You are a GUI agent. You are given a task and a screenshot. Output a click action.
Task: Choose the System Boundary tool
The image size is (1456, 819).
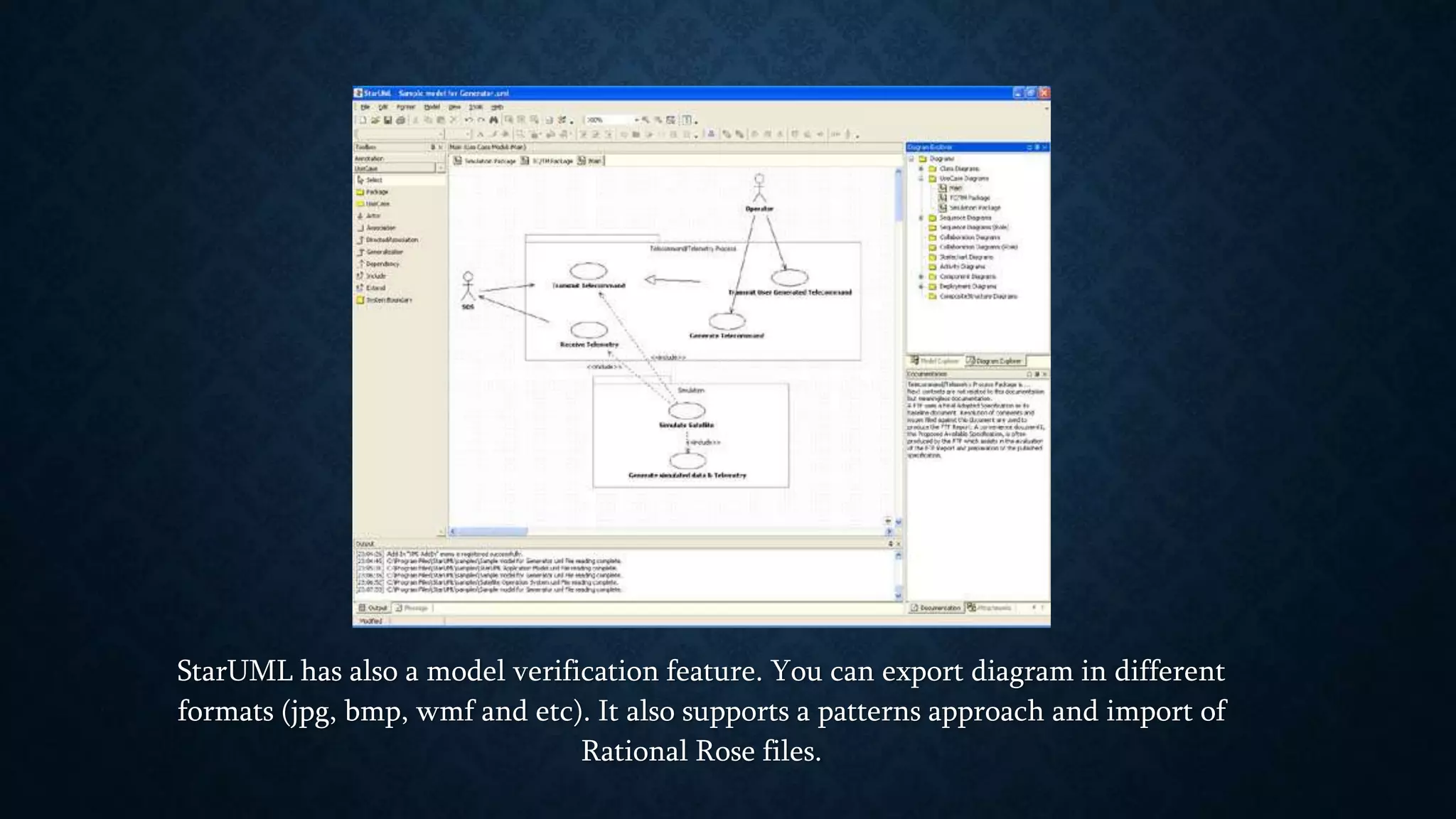pos(387,300)
